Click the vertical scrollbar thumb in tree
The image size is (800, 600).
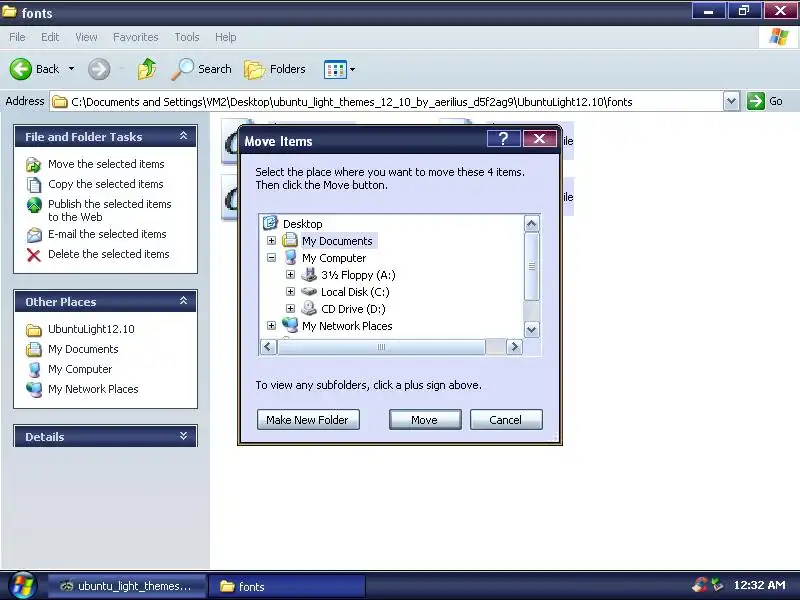click(531, 266)
